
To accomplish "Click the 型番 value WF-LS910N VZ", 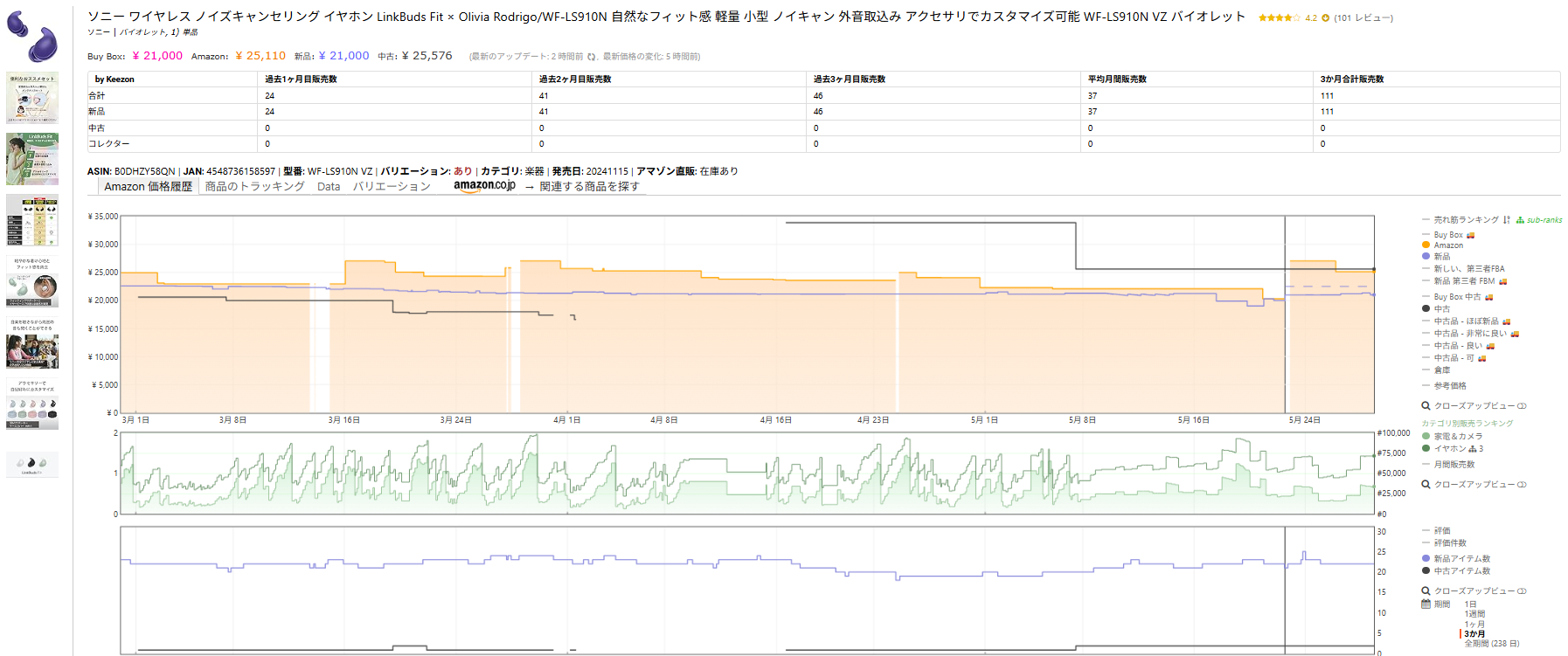I will [x=340, y=171].
